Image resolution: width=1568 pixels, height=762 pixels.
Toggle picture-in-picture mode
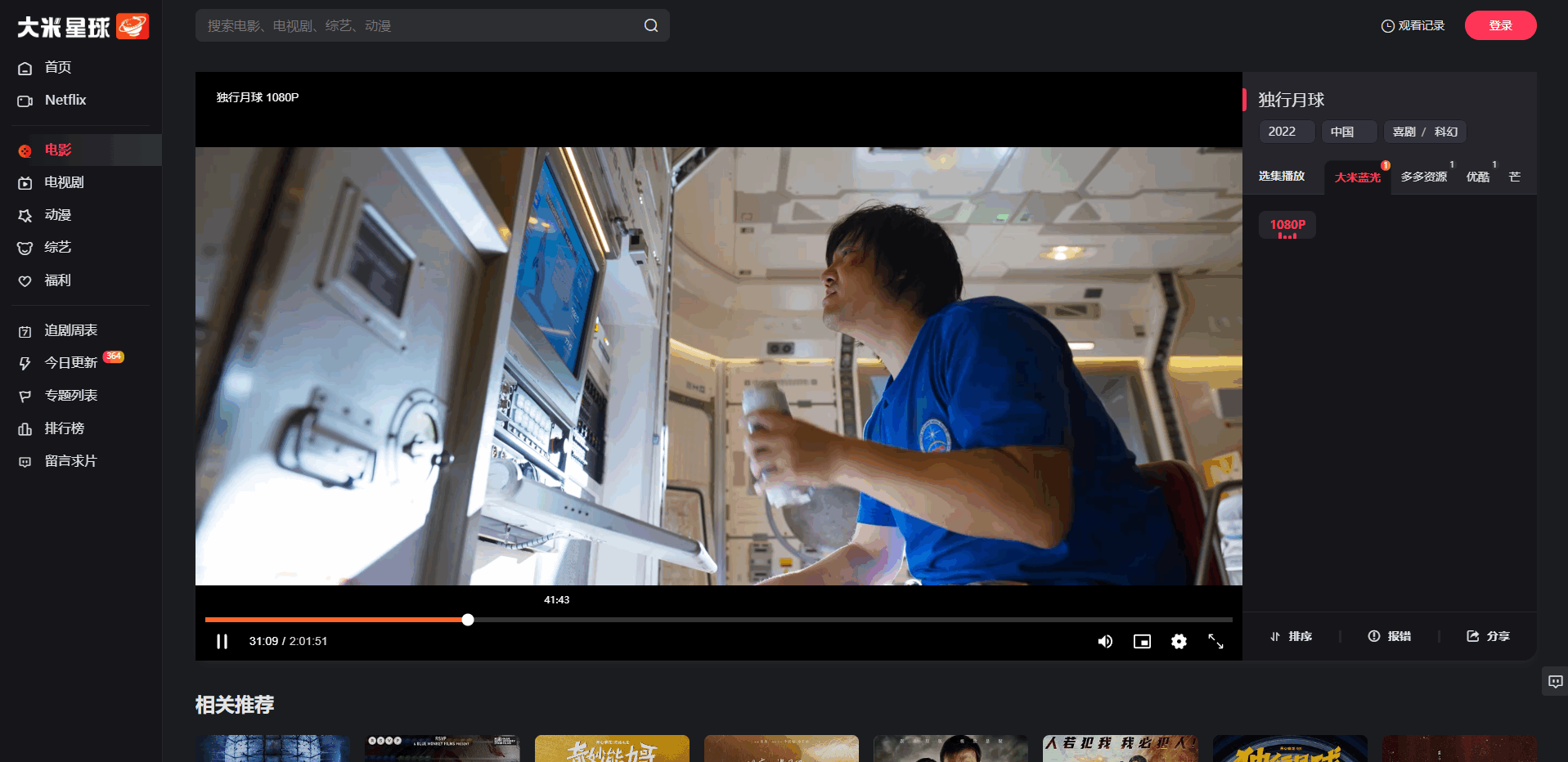click(1142, 642)
